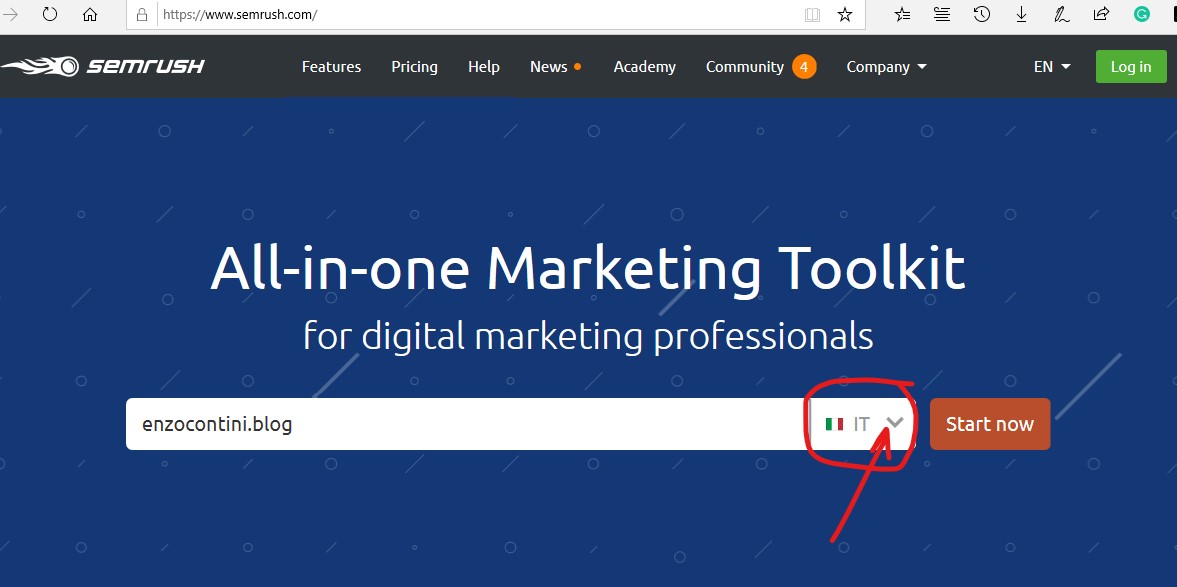Open the Grammarly extension icon
The width and height of the screenshot is (1177, 587).
click(1141, 14)
